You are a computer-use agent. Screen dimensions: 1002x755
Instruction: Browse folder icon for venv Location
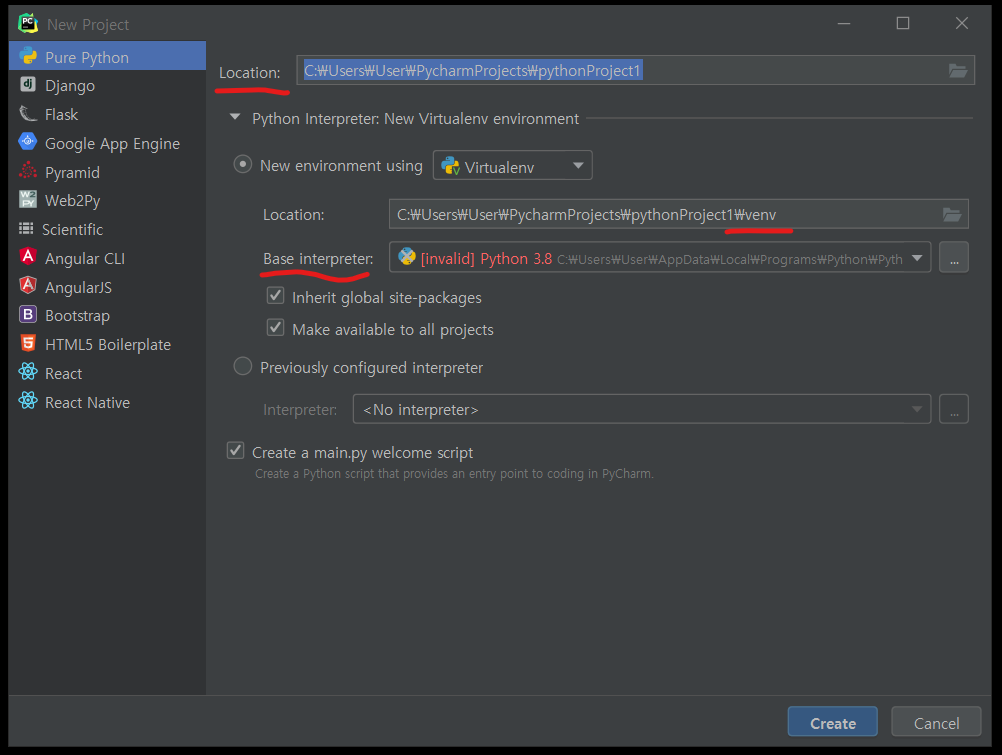952,214
